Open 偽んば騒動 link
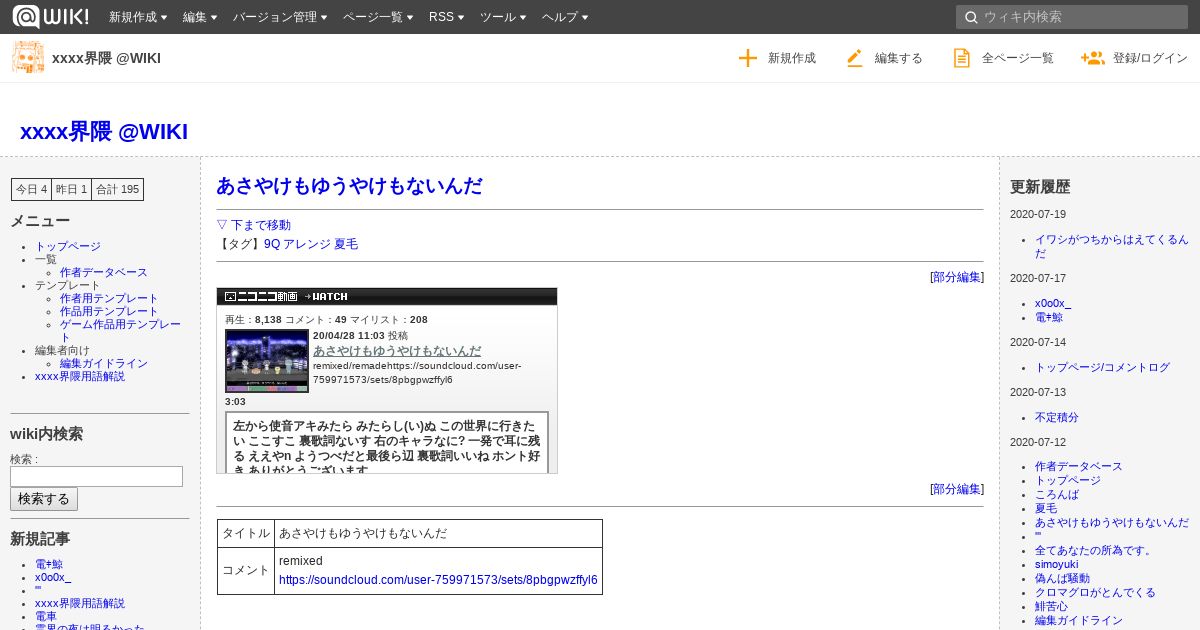This screenshot has height=630, width=1200. tap(1063, 578)
